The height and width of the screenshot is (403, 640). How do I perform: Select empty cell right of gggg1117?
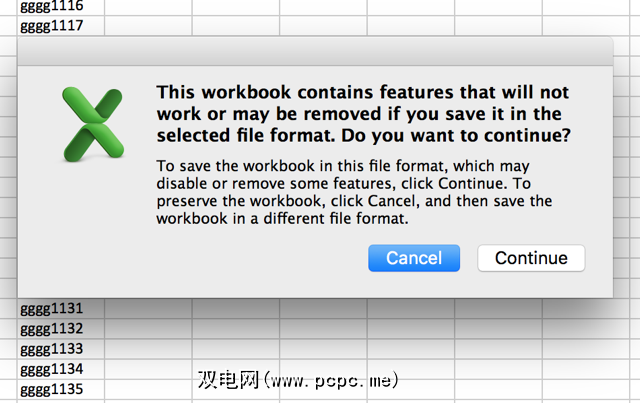[148, 24]
